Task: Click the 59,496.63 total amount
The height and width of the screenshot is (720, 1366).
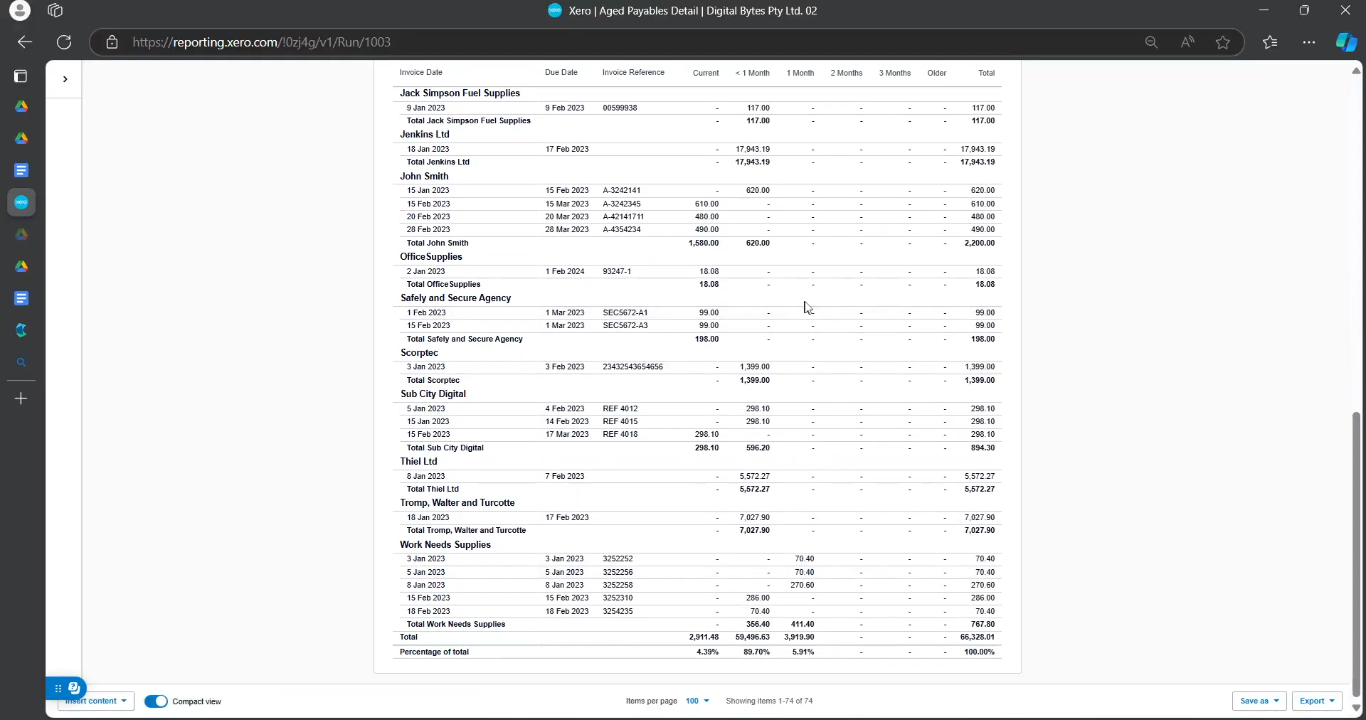Action: click(x=752, y=637)
